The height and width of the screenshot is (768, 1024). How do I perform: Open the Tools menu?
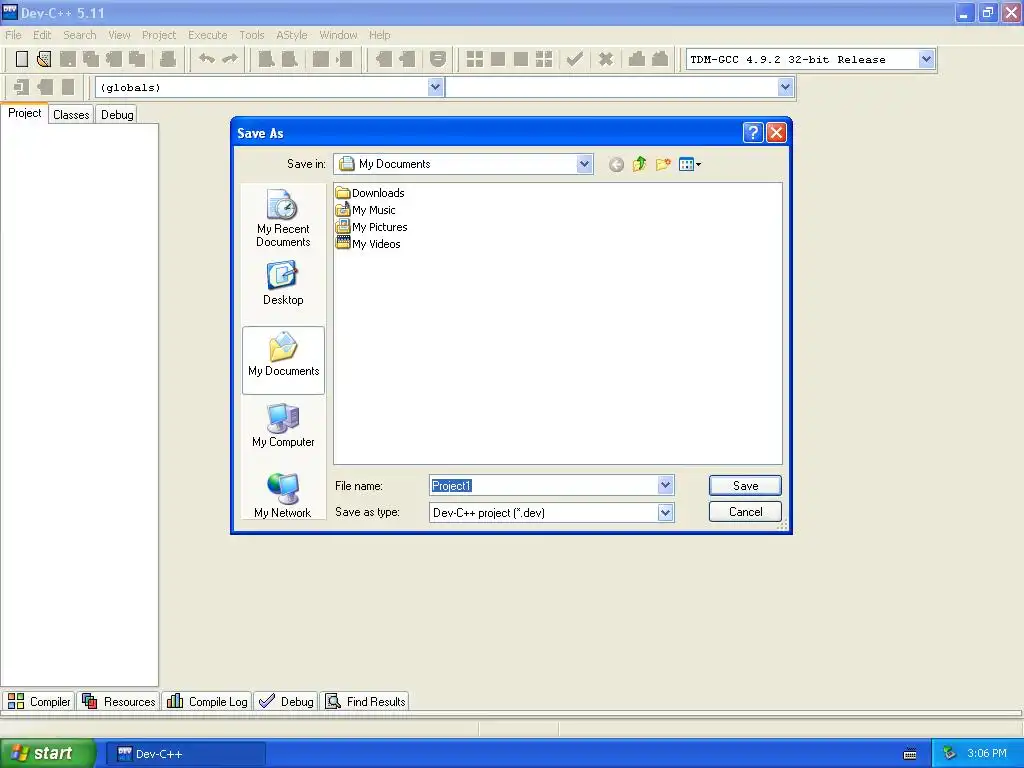[251, 35]
